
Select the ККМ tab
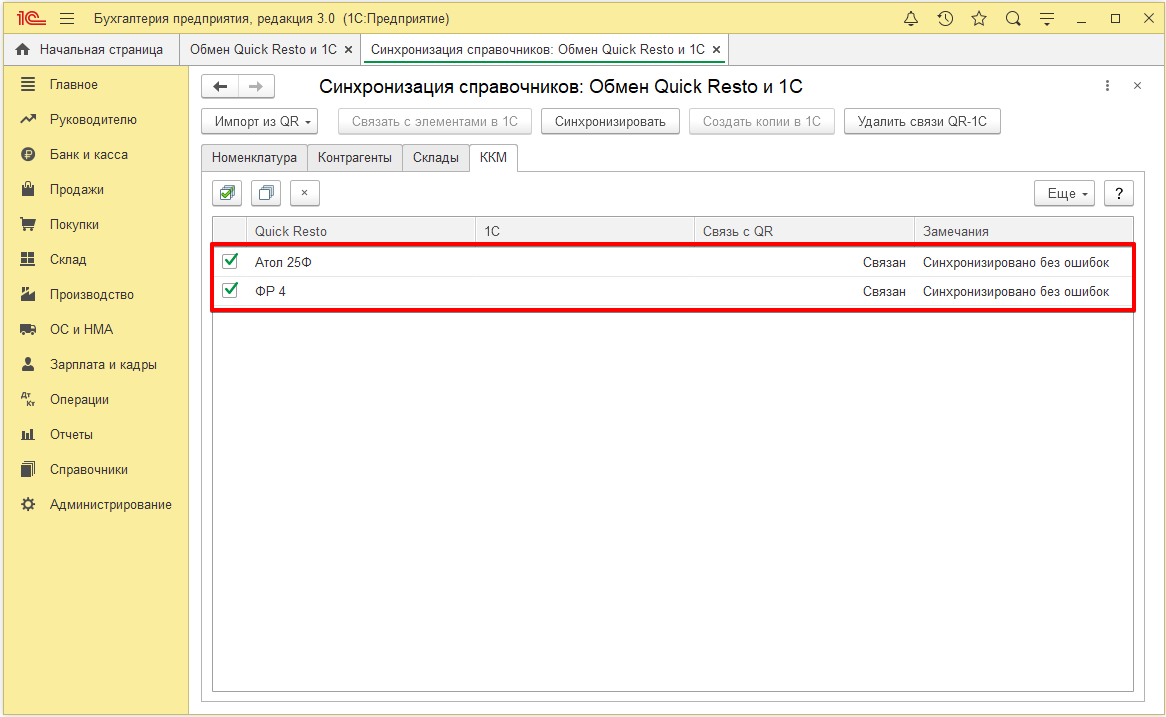coord(493,158)
